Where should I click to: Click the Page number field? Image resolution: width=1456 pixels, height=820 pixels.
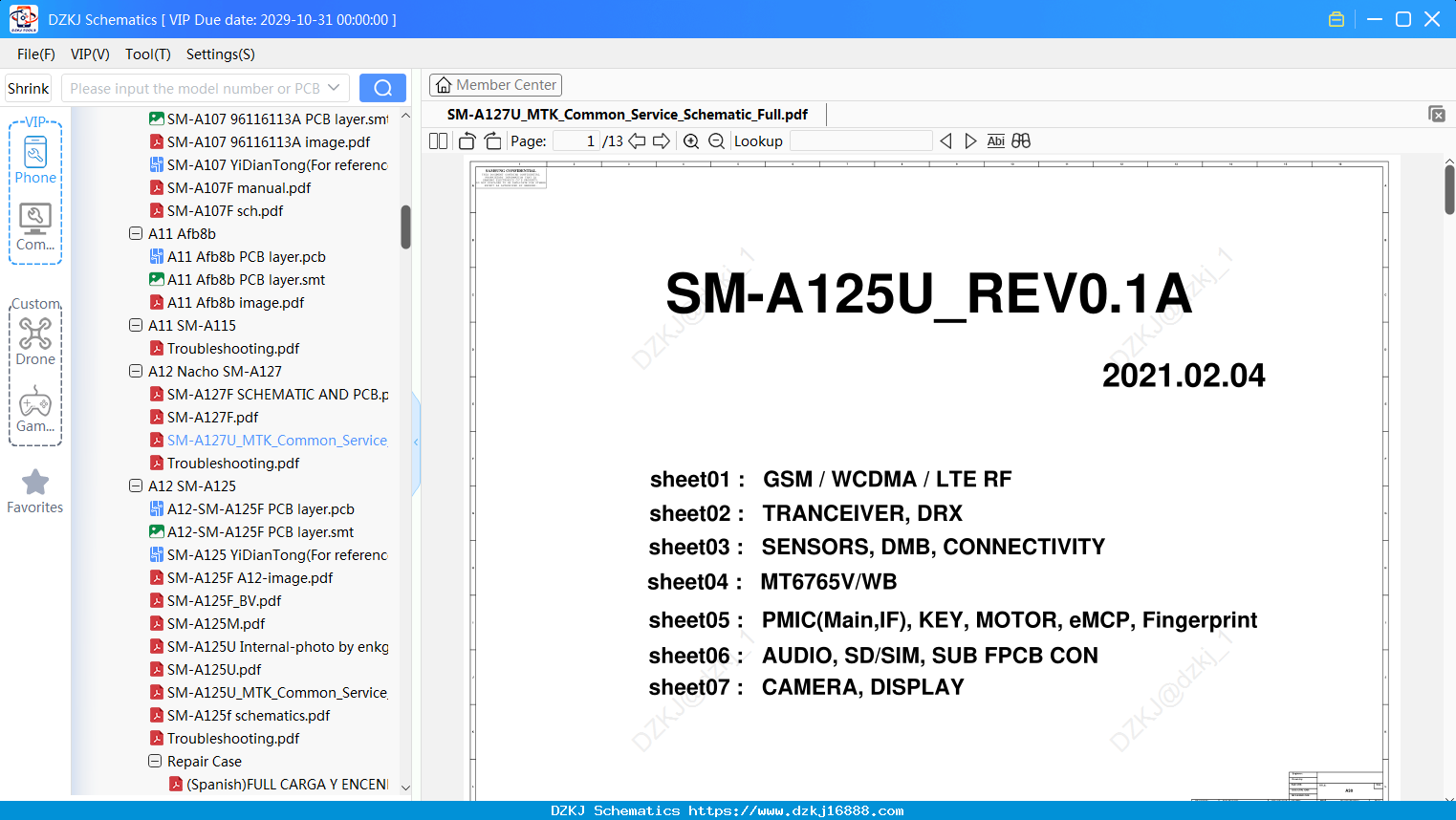click(x=576, y=141)
